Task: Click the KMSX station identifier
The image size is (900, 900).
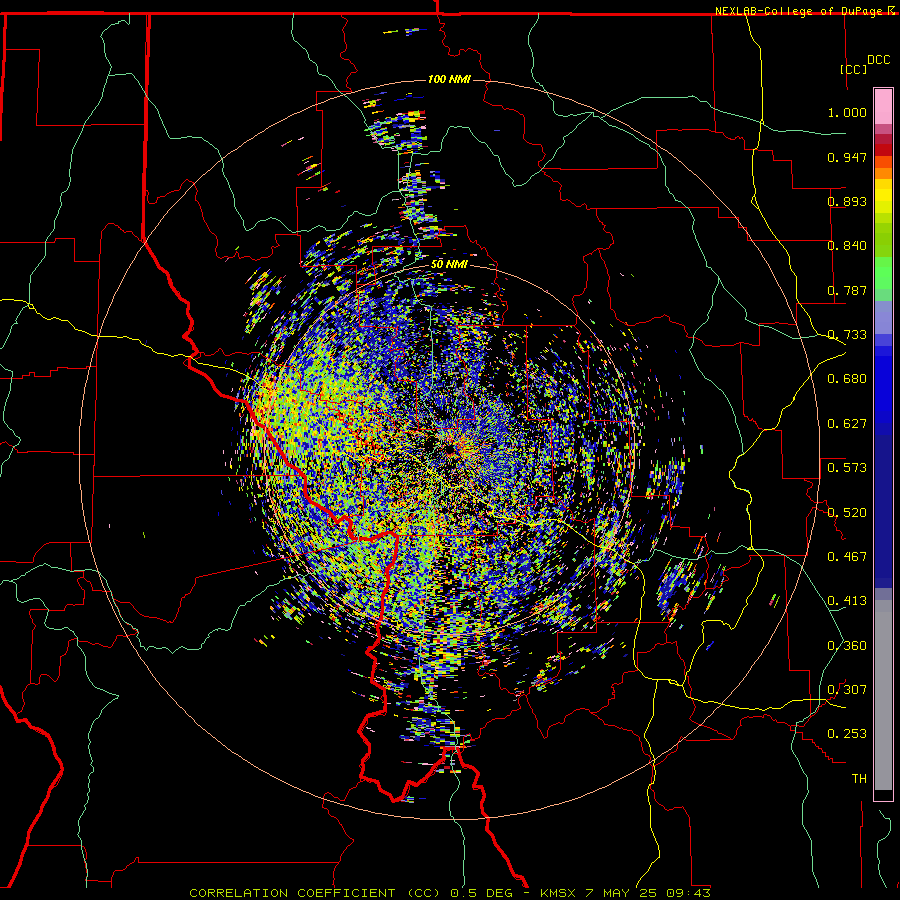Action: pos(560,893)
